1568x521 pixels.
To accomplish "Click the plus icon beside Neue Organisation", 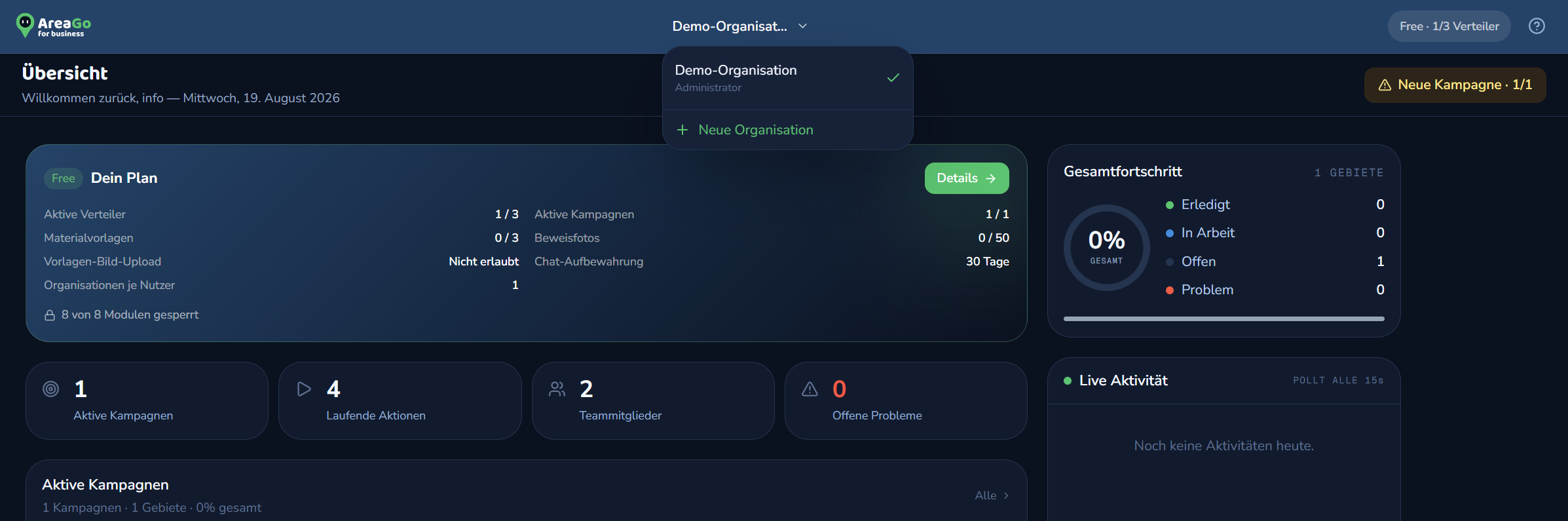I will pyautogui.click(x=682, y=130).
